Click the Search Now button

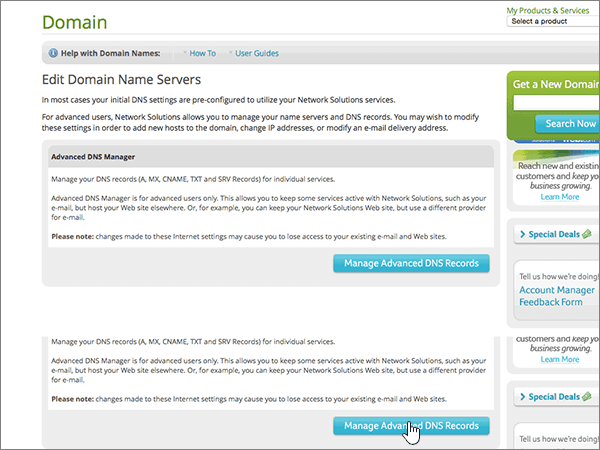[567, 124]
